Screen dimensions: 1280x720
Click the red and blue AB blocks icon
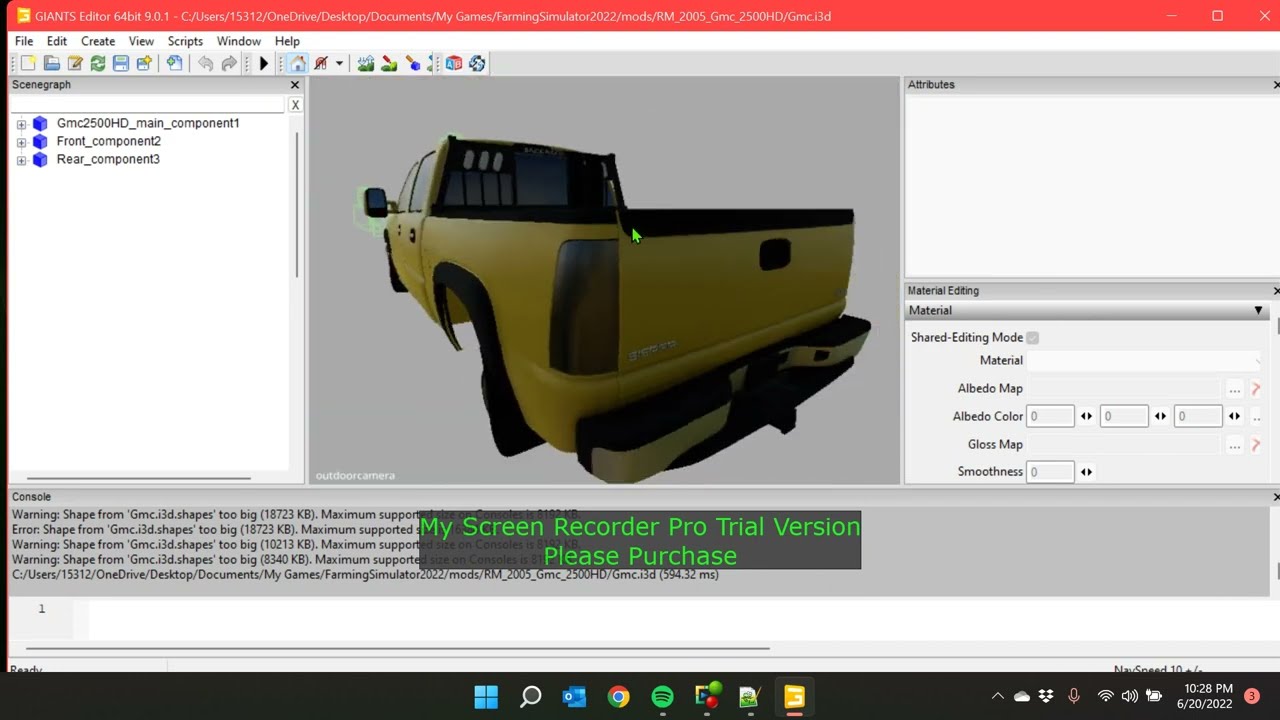click(x=454, y=63)
